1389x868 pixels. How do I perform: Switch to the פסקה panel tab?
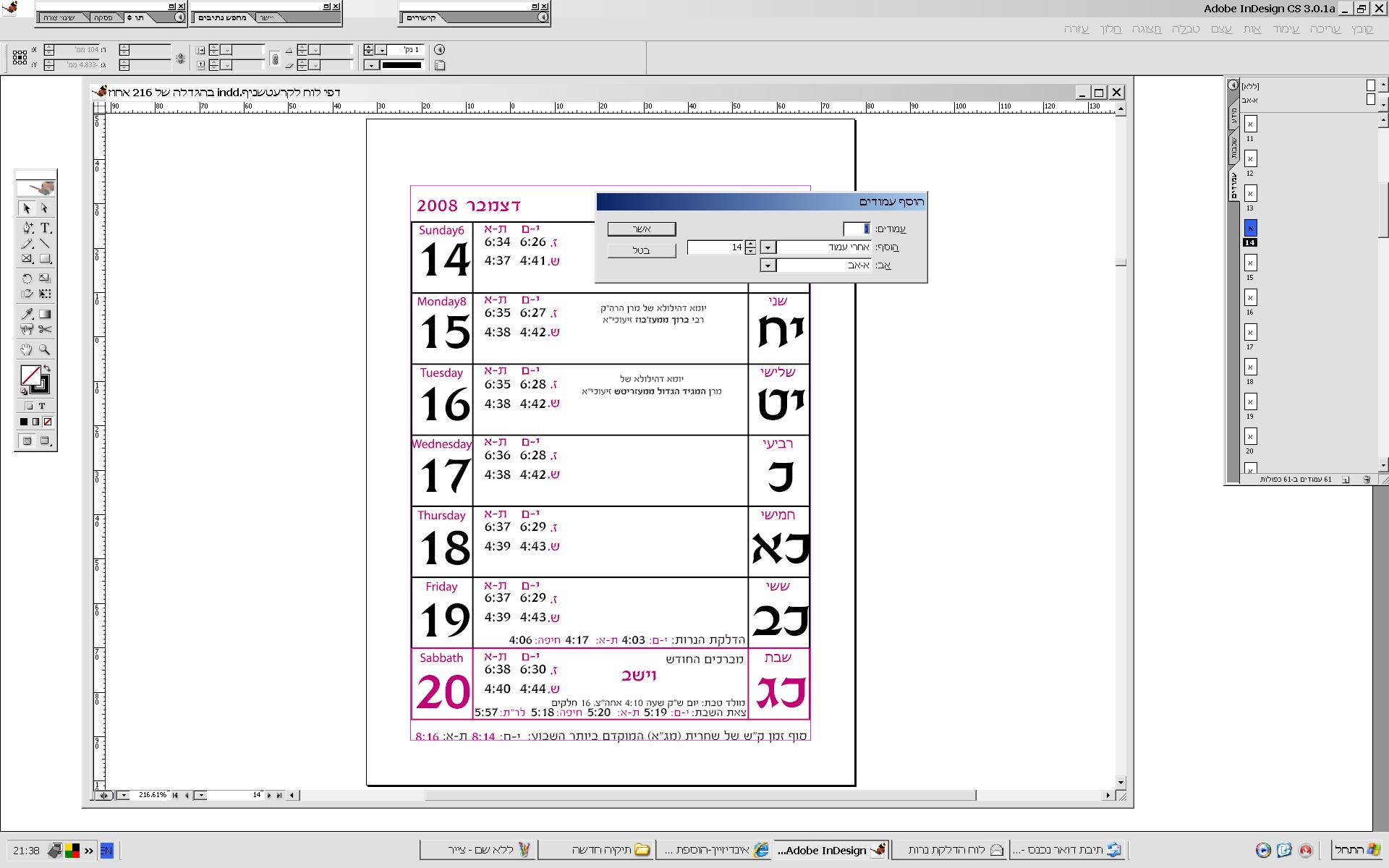click(103, 17)
